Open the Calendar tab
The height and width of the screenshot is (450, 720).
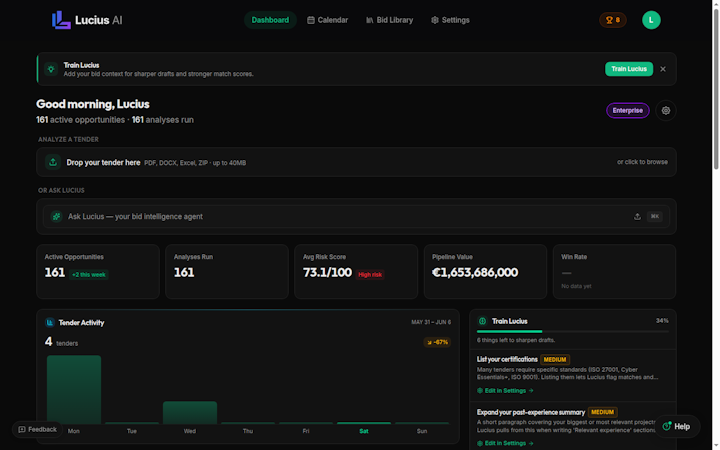(x=327, y=20)
